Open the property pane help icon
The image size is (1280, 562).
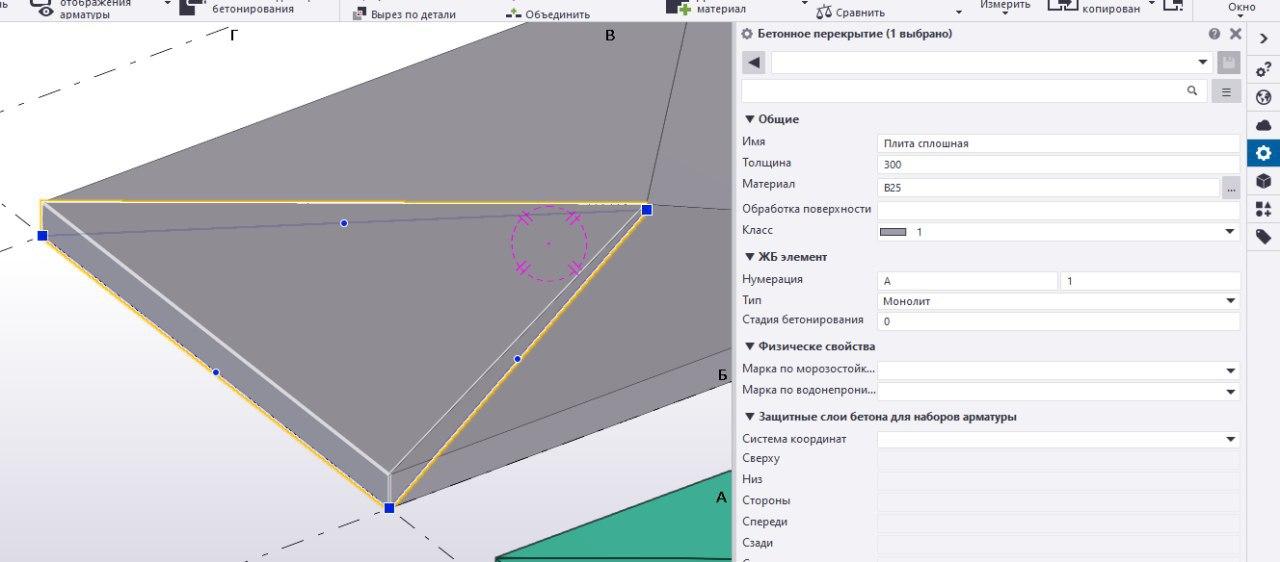[1214, 34]
